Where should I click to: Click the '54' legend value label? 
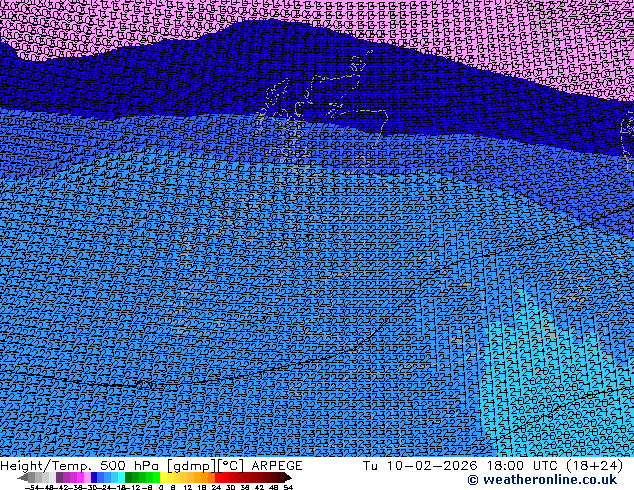(288, 487)
